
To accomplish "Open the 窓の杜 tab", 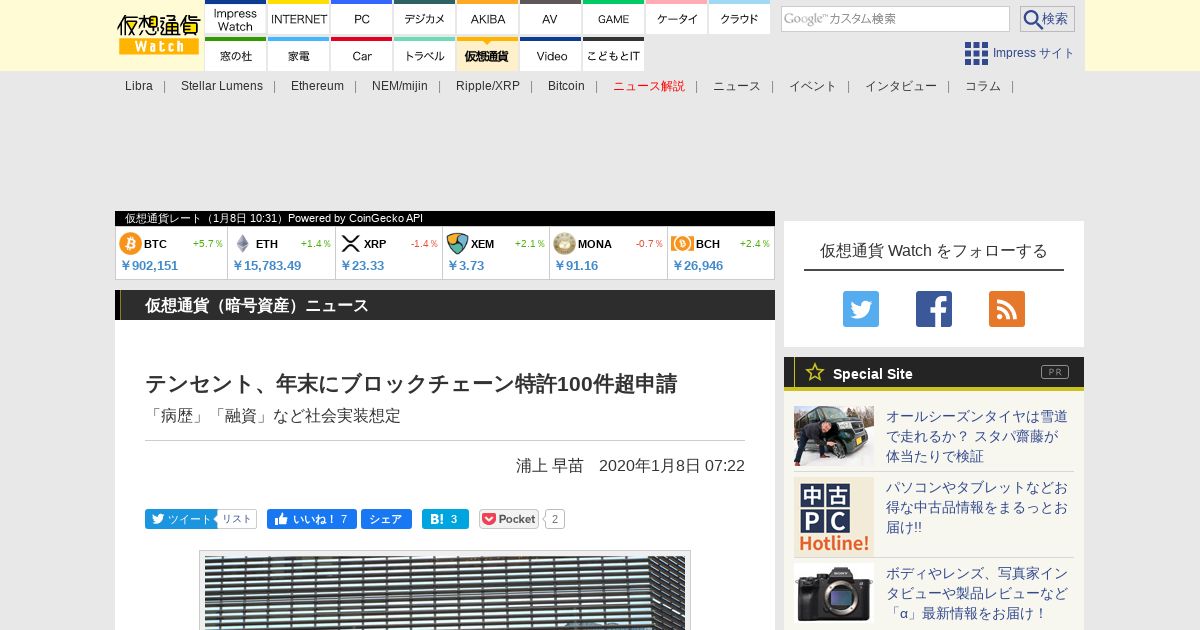I will 236,55.
